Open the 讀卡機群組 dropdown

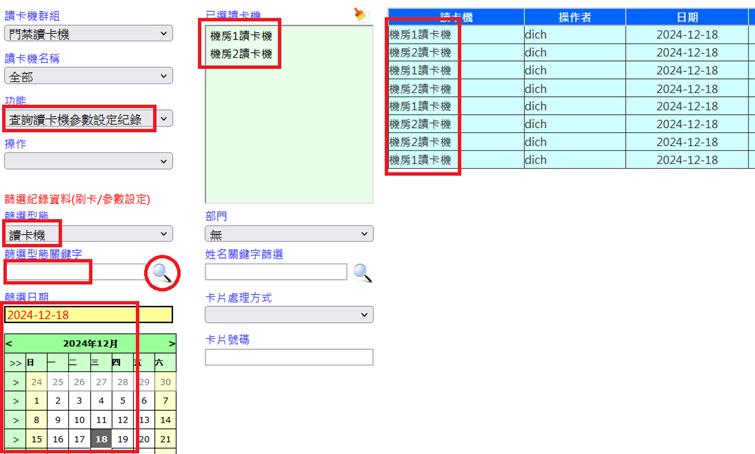(88, 34)
